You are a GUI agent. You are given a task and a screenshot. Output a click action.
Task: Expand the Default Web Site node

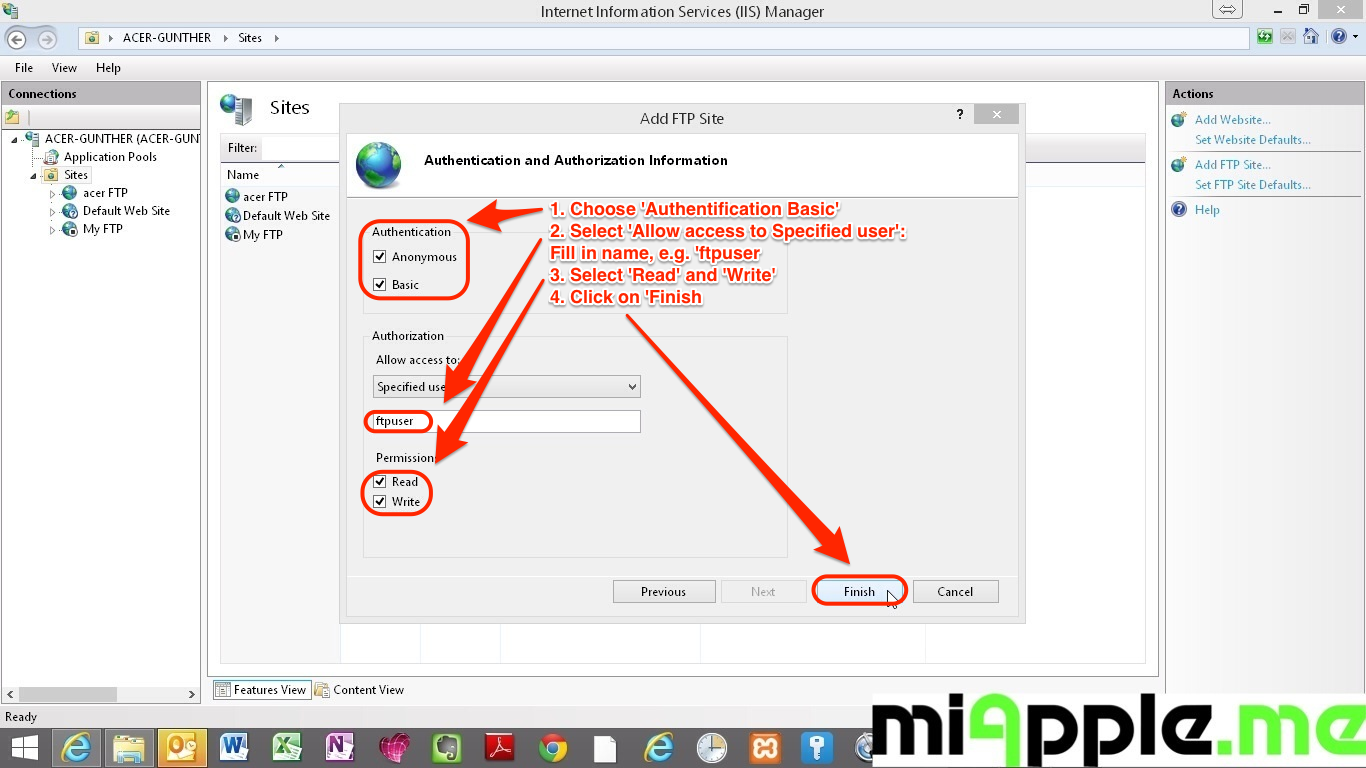pyautogui.click(x=53, y=212)
